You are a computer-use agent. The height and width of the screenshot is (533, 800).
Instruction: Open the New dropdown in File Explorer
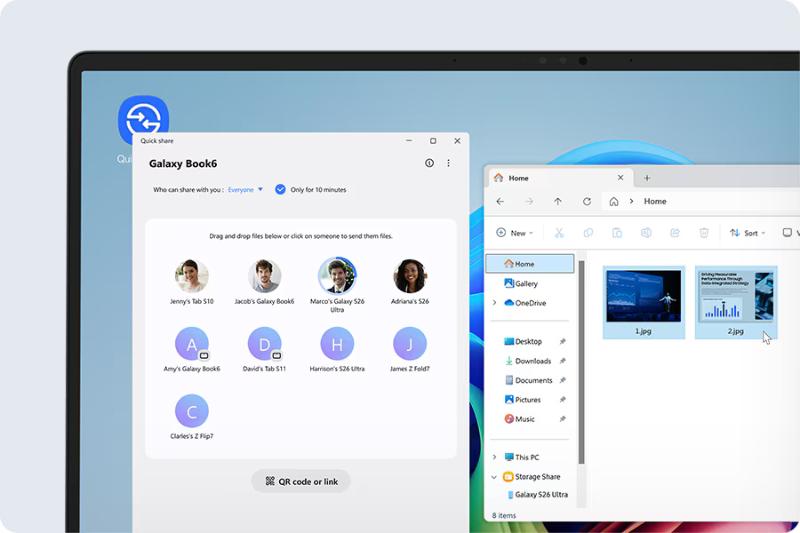[514, 233]
